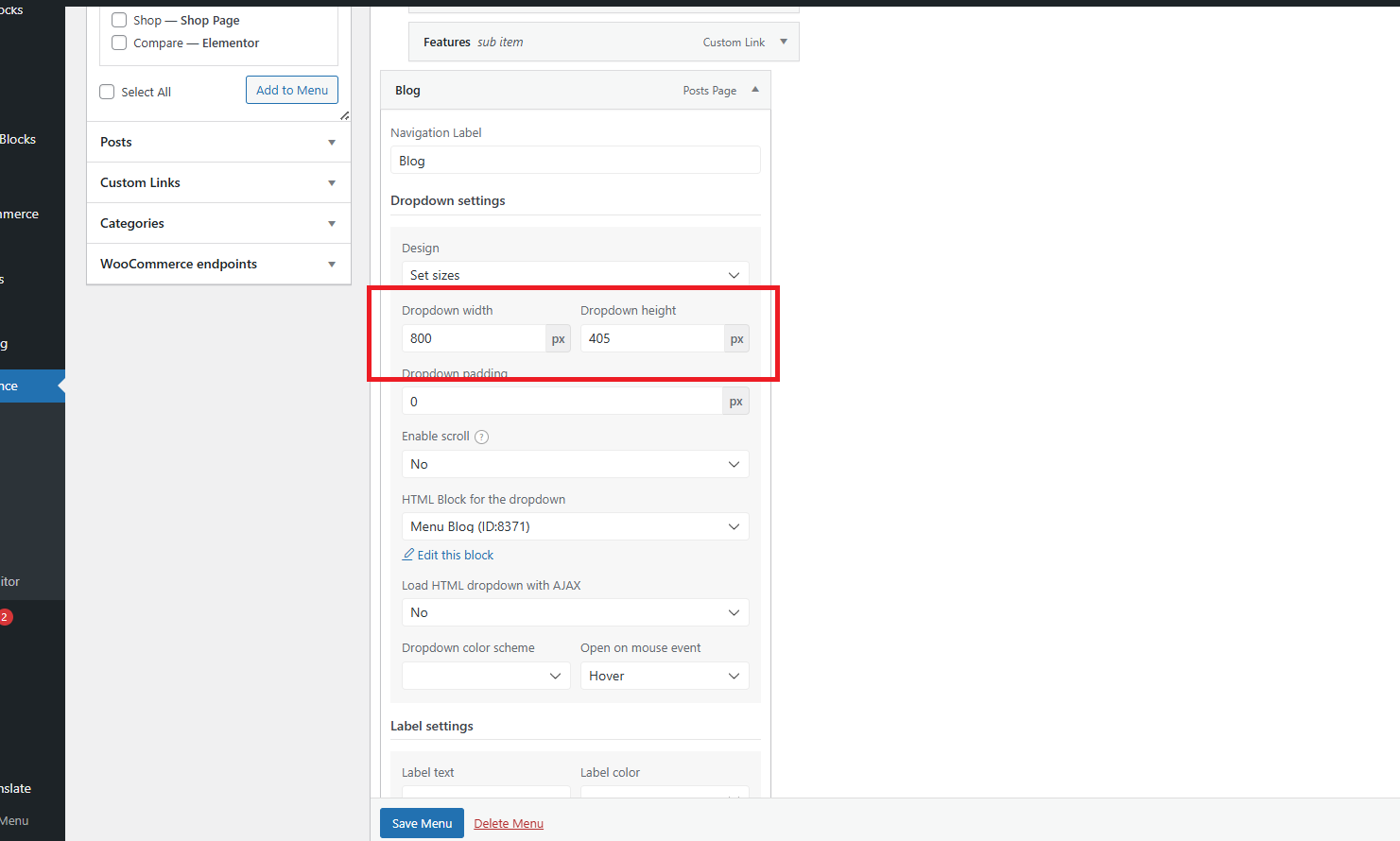
Task: Click the Add to Menu button
Action: pos(292,90)
